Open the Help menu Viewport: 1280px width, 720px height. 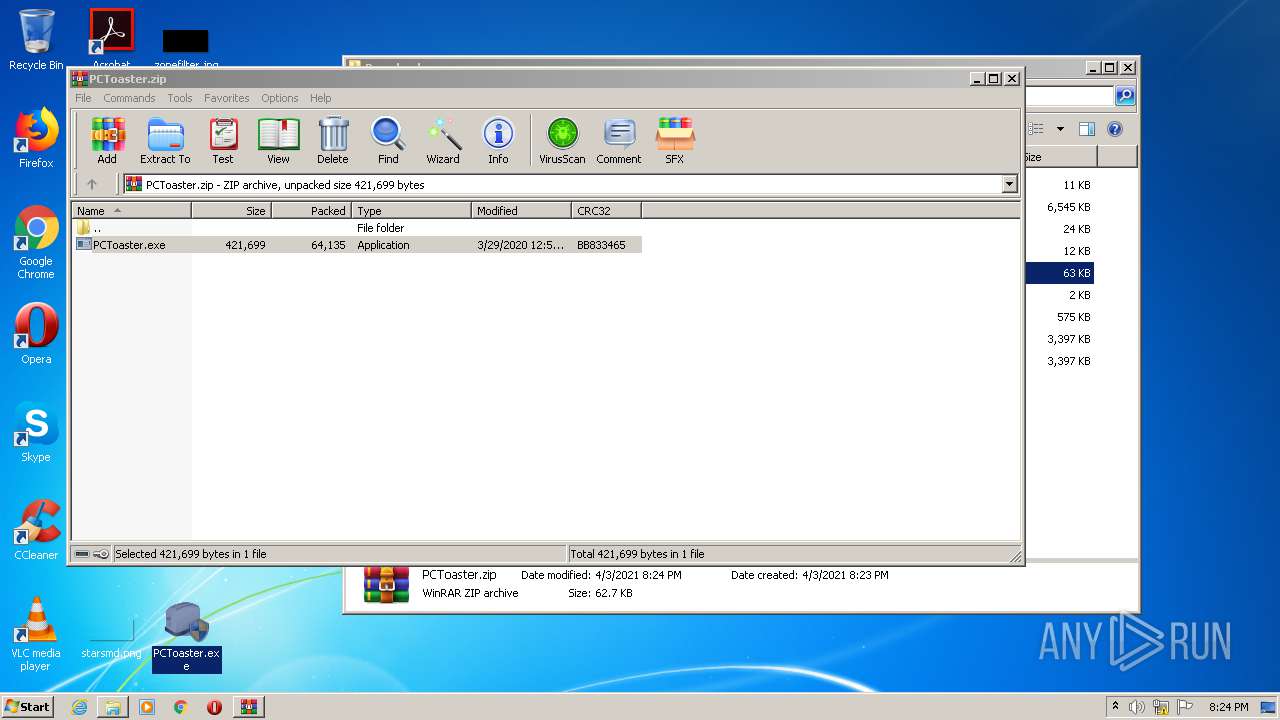pos(320,98)
